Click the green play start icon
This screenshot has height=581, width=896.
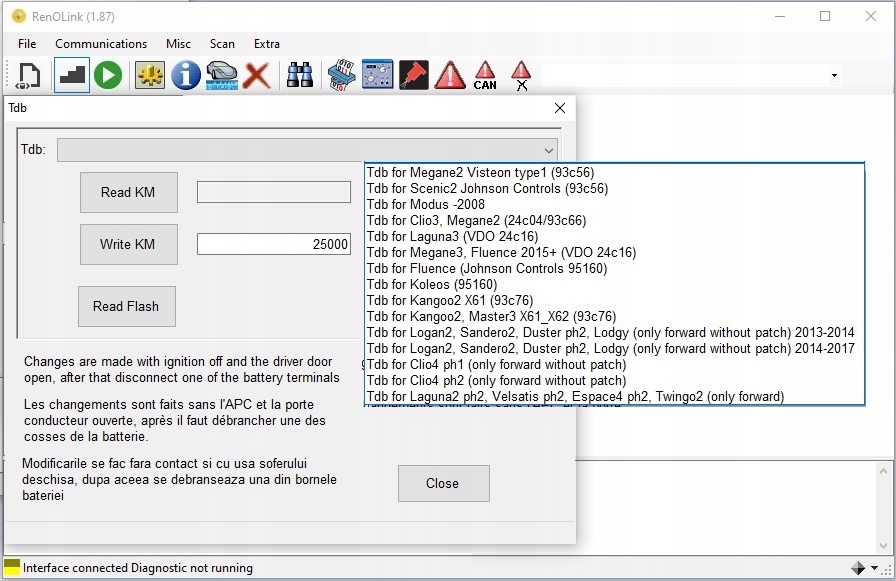(108, 75)
